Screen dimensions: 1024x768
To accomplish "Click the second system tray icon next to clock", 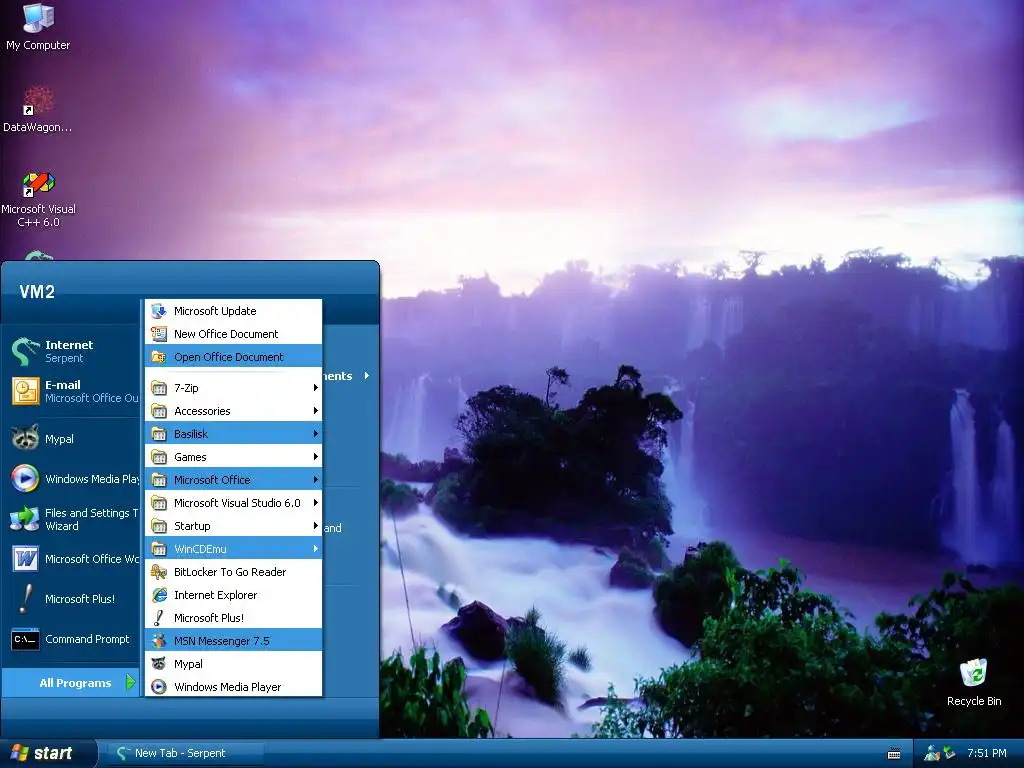I will (x=949, y=753).
